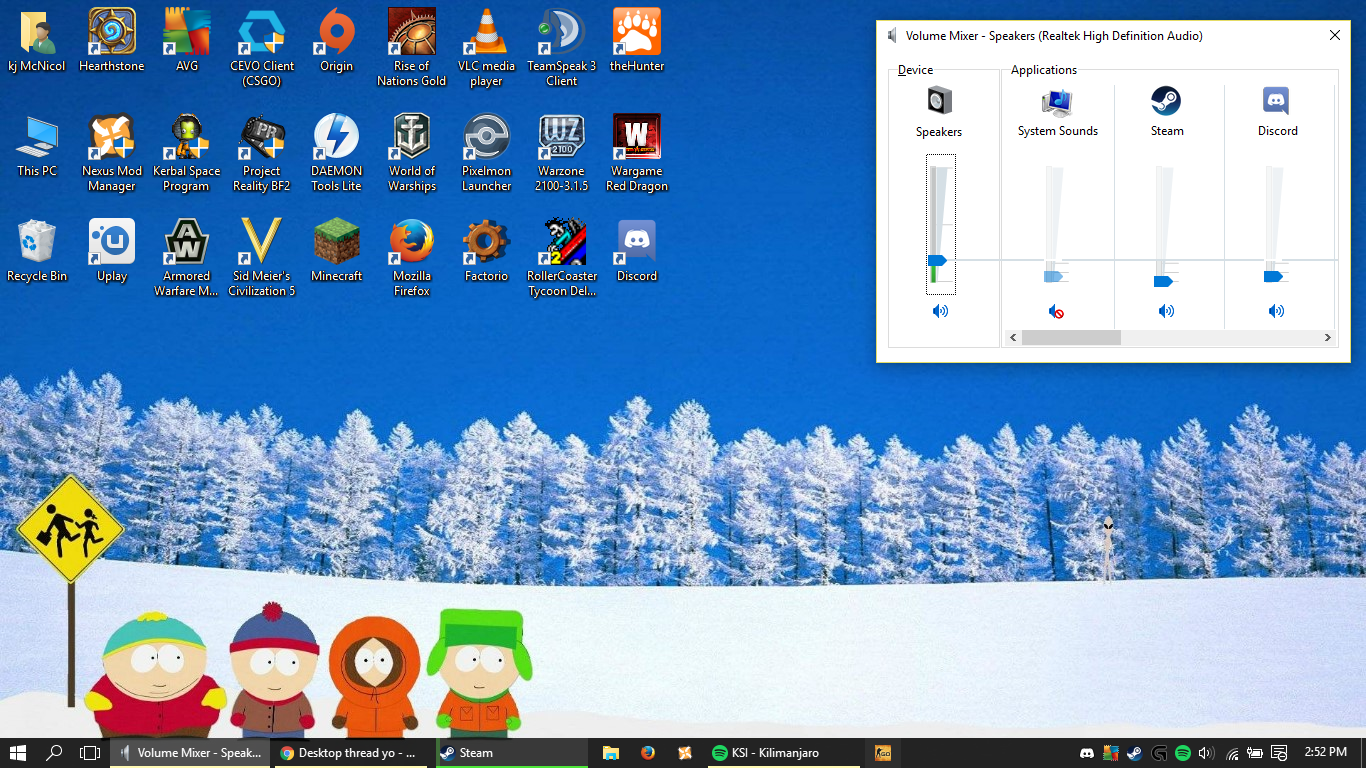The image size is (1366, 768).
Task: Click Discord application icon in Volume Mixer
Action: click(1276, 101)
